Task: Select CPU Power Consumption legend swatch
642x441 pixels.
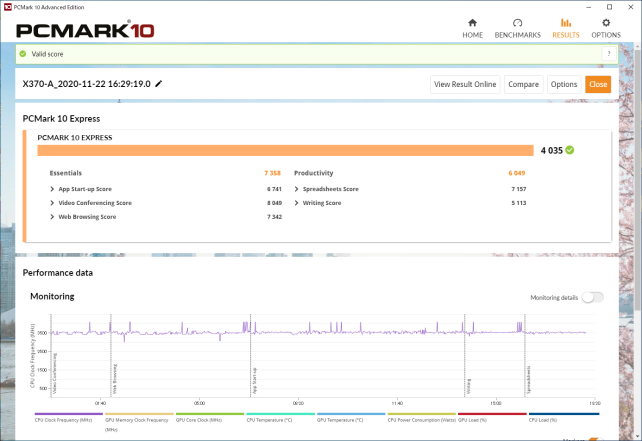Action: (x=422, y=414)
